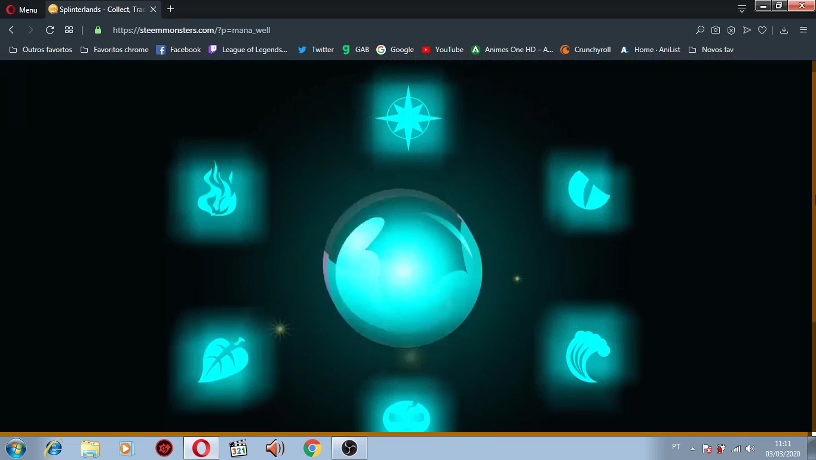
Task: Switch to OBS Studio in the taskbar
Action: point(349,448)
